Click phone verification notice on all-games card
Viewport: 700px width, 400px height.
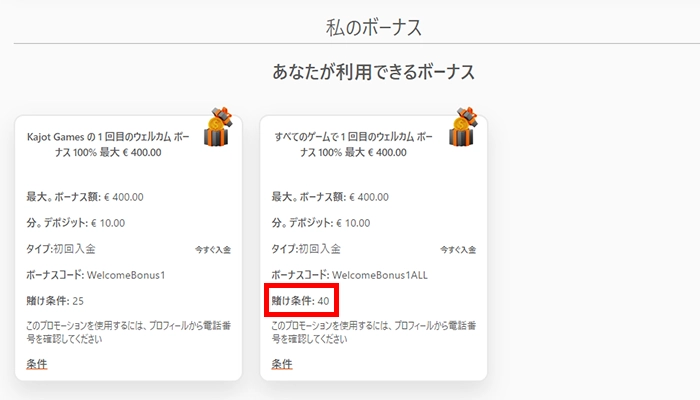click(371, 332)
